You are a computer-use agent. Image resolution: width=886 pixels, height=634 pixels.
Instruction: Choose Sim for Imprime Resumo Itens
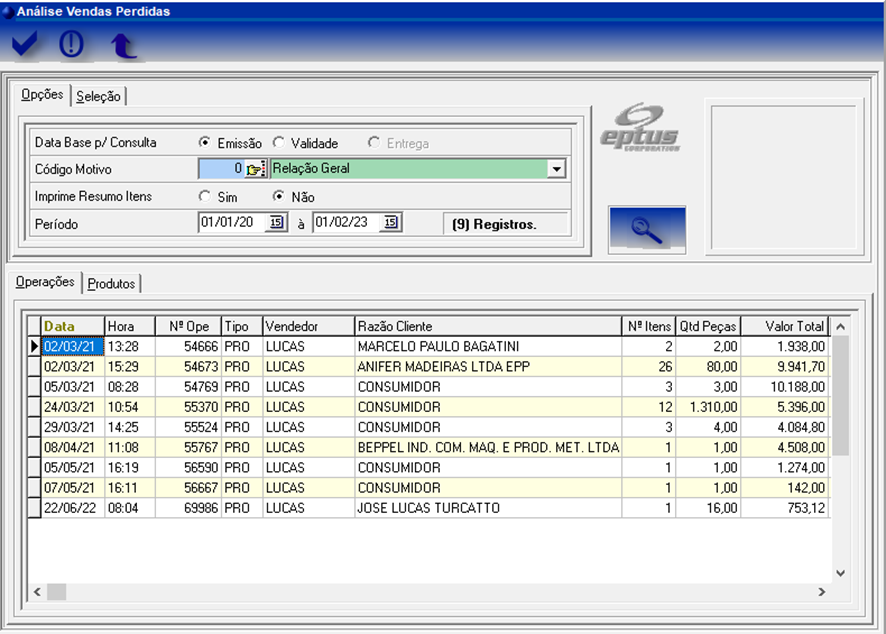point(205,197)
